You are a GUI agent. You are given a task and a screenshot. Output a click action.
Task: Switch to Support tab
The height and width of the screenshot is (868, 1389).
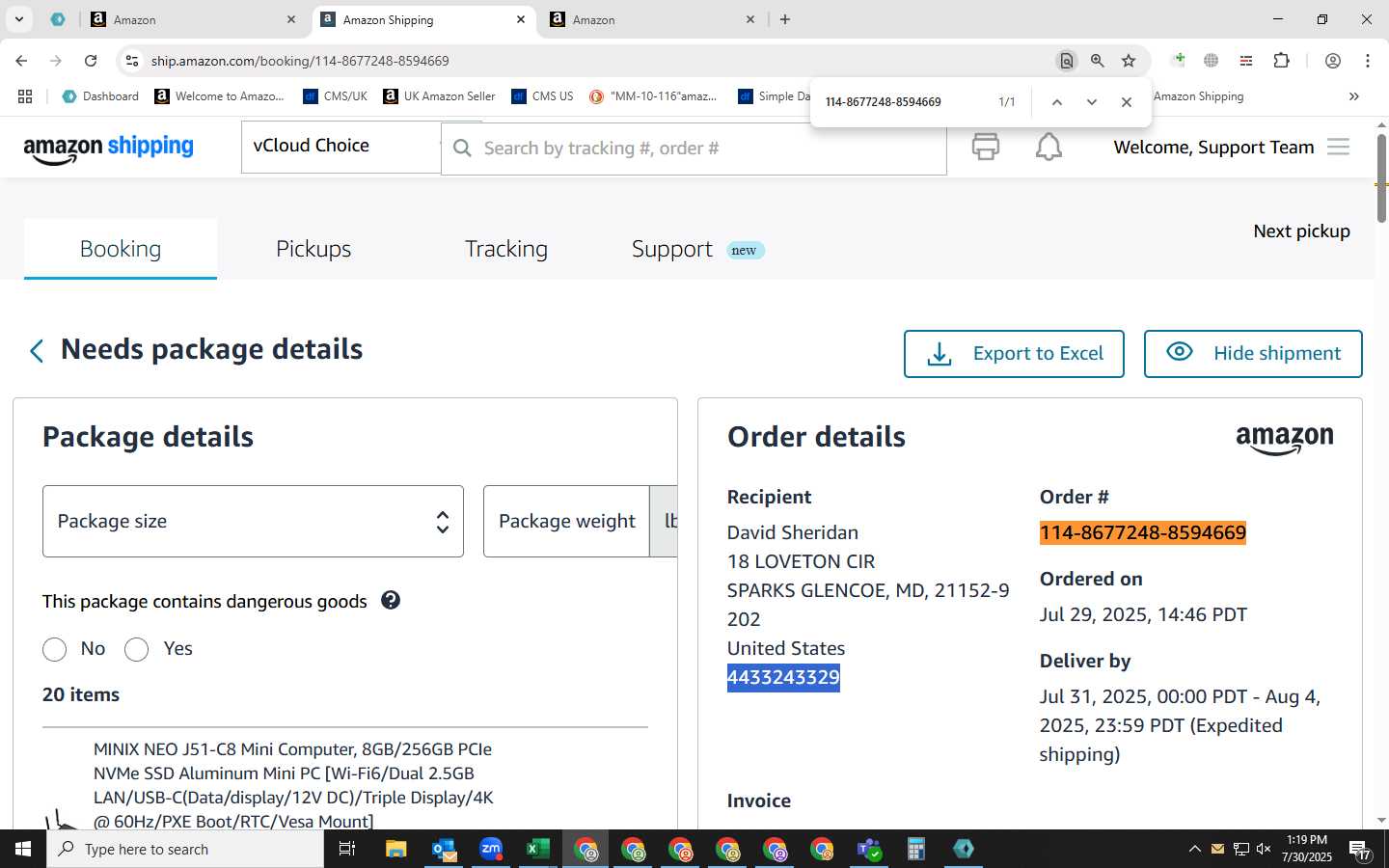click(672, 249)
